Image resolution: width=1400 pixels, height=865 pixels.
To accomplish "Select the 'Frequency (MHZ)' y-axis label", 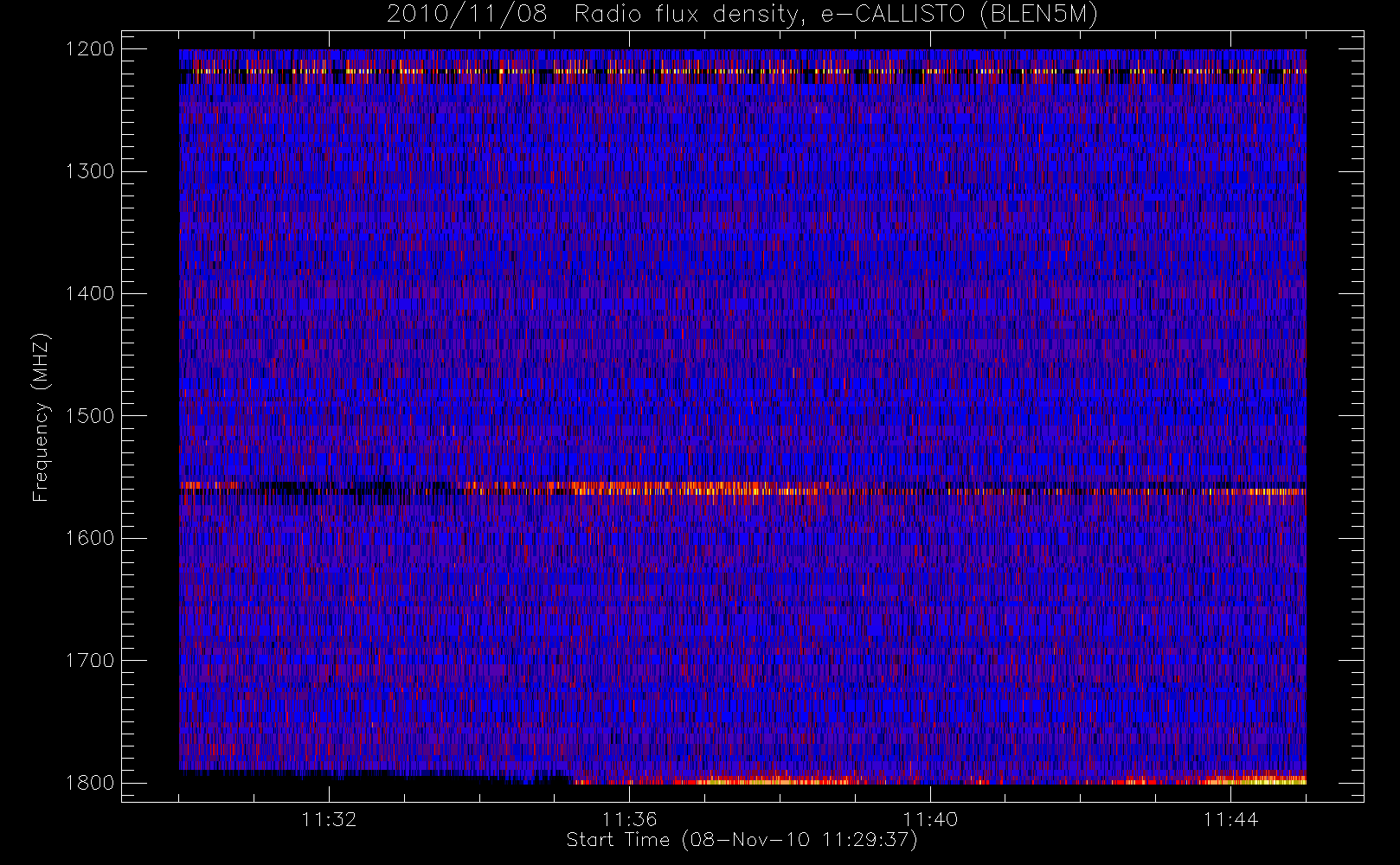I will tap(40, 417).
